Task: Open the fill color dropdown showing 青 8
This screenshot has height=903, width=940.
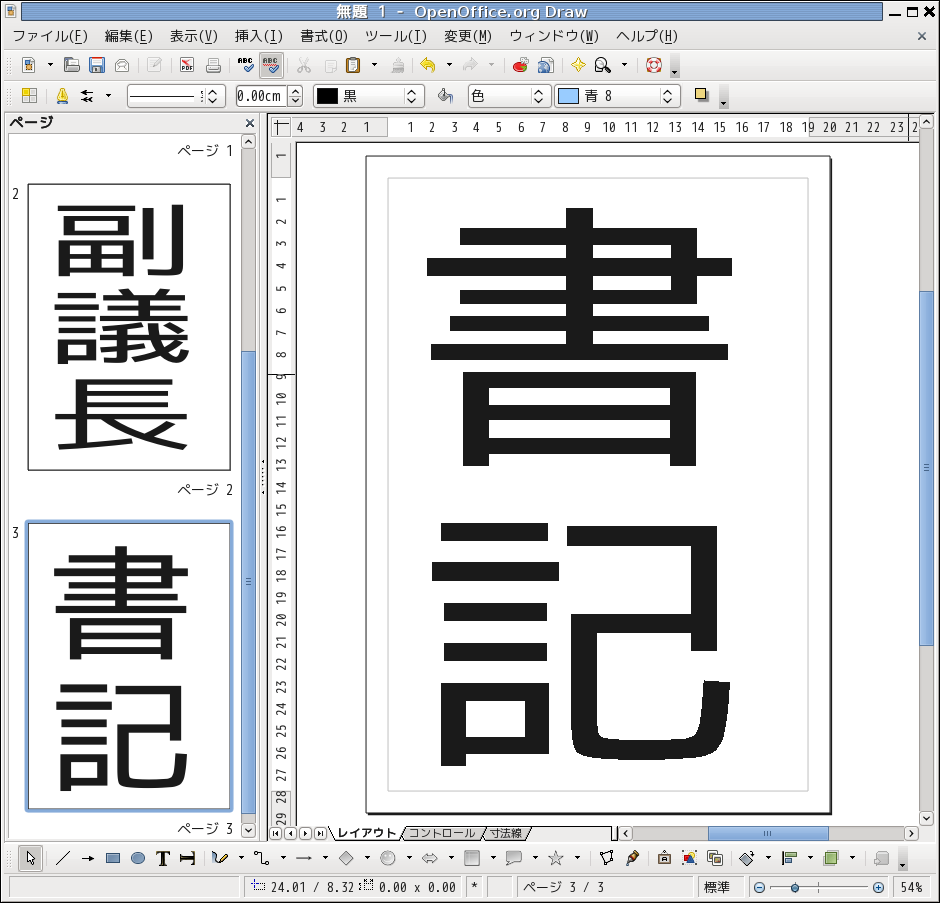Action: (668, 96)
